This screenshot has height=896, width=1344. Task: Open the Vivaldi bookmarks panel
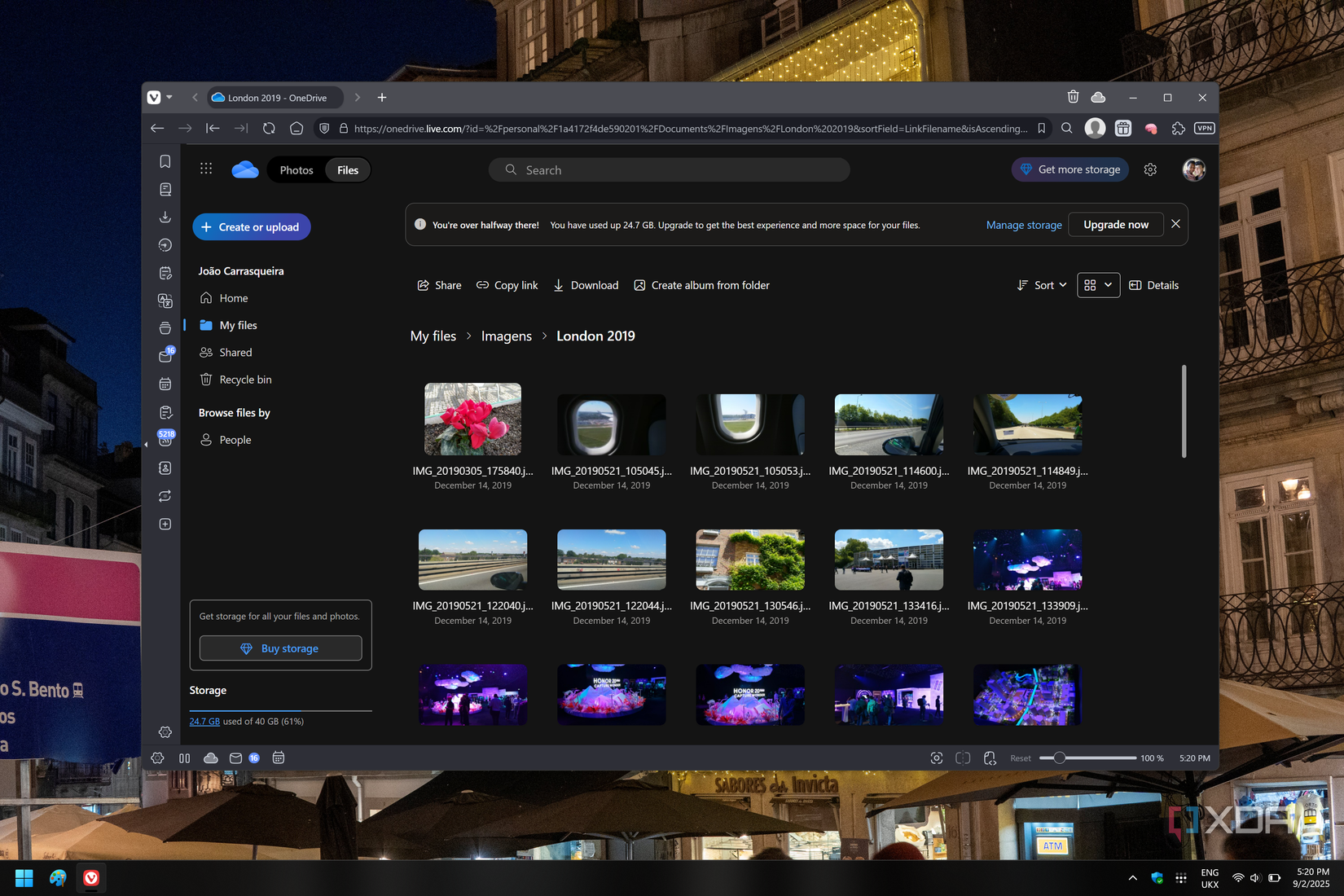pyautogui.click(x=165, y=161)
